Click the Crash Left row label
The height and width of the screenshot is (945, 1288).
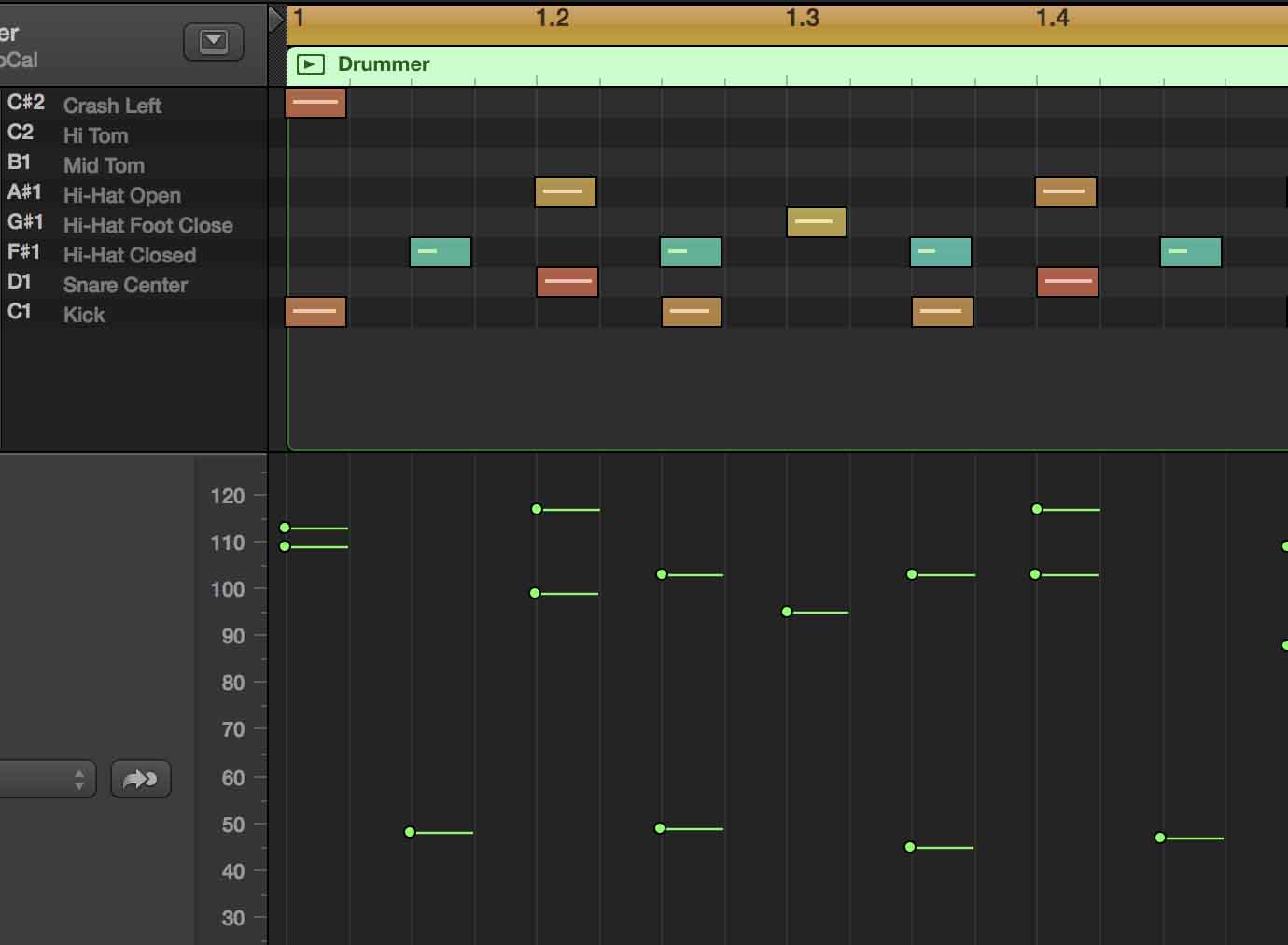(x=112, y=106)
